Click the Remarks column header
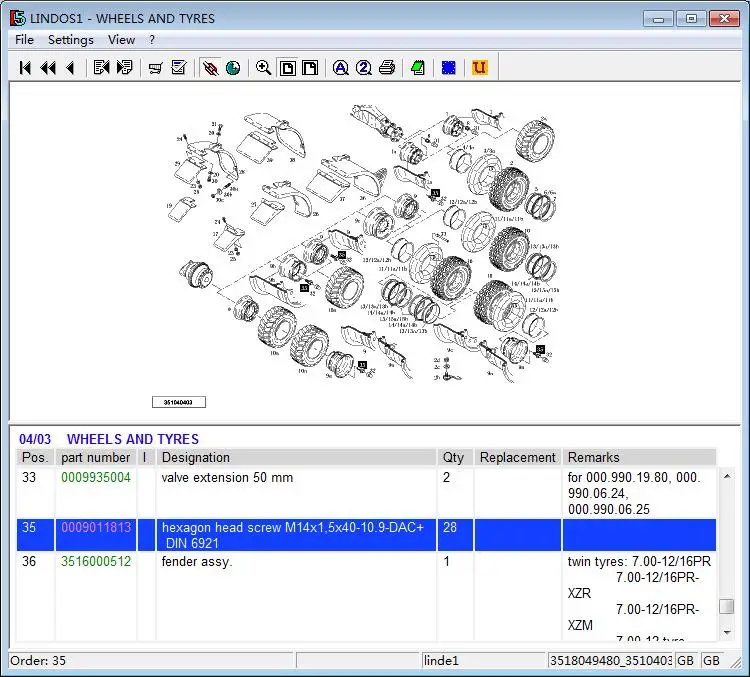This screenshot has width=750, height=677. [x=639, y=457]
